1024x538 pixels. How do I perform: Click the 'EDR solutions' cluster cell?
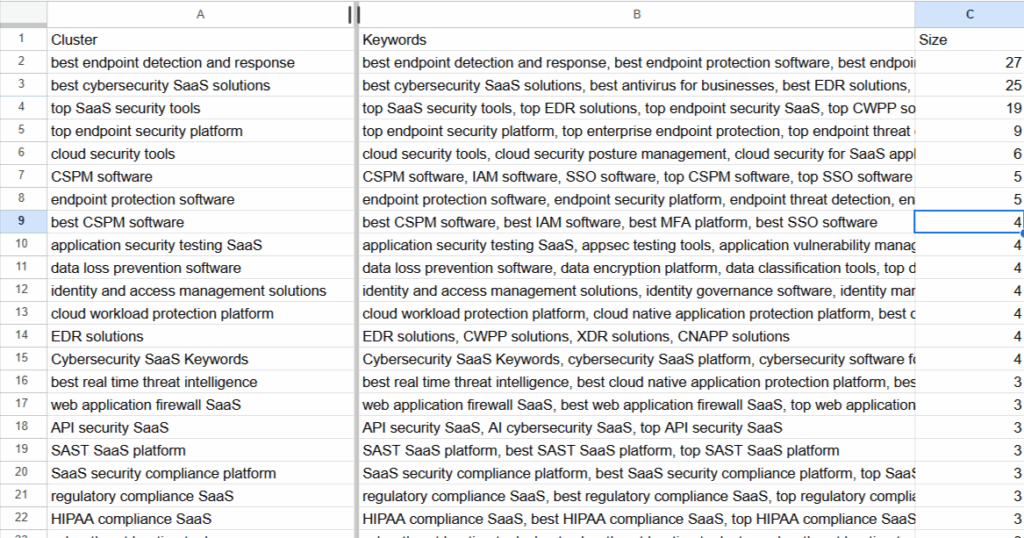[200, 336]
